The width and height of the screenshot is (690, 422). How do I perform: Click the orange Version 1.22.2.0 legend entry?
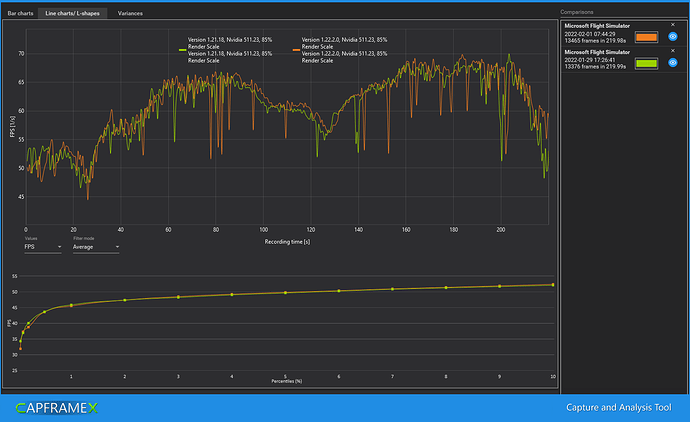click(x=340, y=50)
